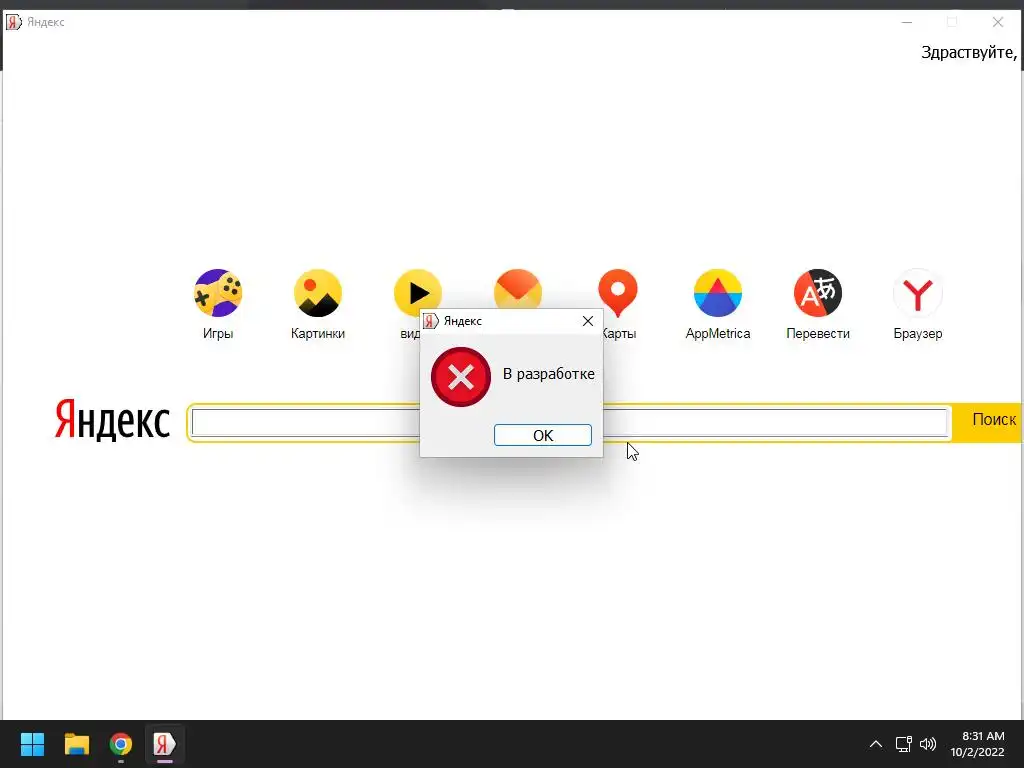Click the Яндекс logo

click(112, 419)
